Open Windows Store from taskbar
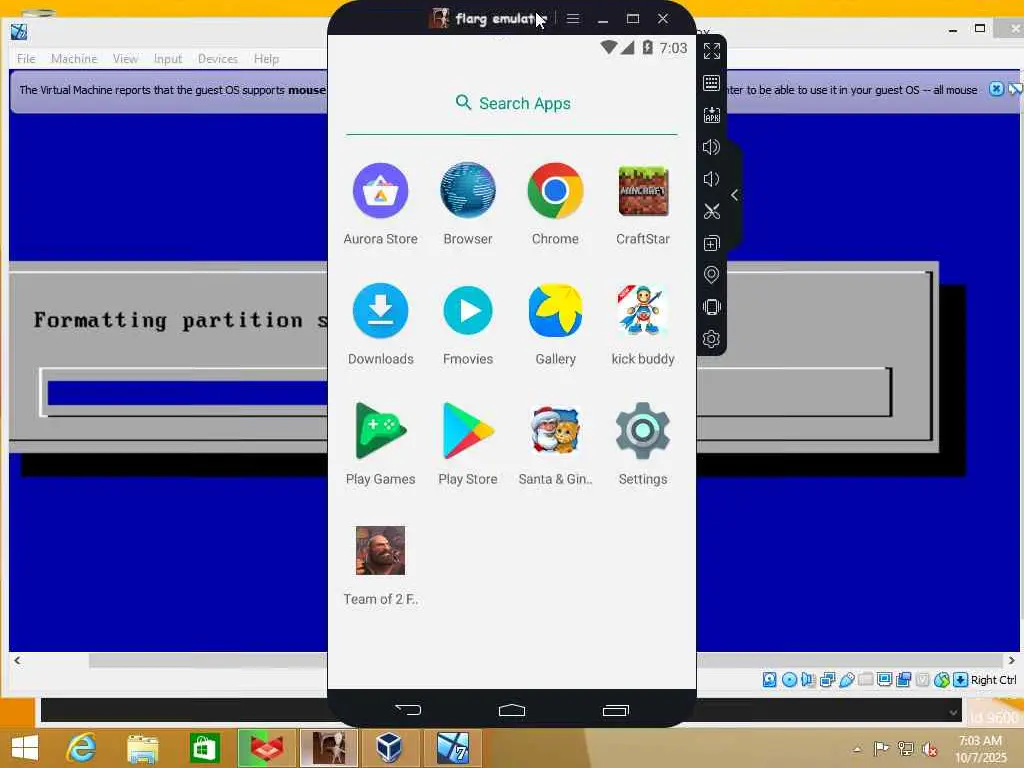The image size is (1024, 768). 204,747
